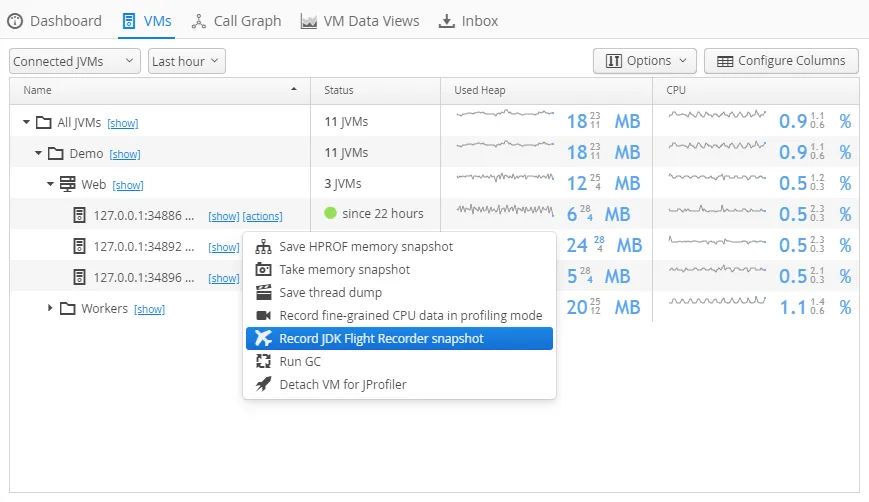Click [show] link next to Demo
This screenshot has width=869, height=502.
tap(125, 154)
